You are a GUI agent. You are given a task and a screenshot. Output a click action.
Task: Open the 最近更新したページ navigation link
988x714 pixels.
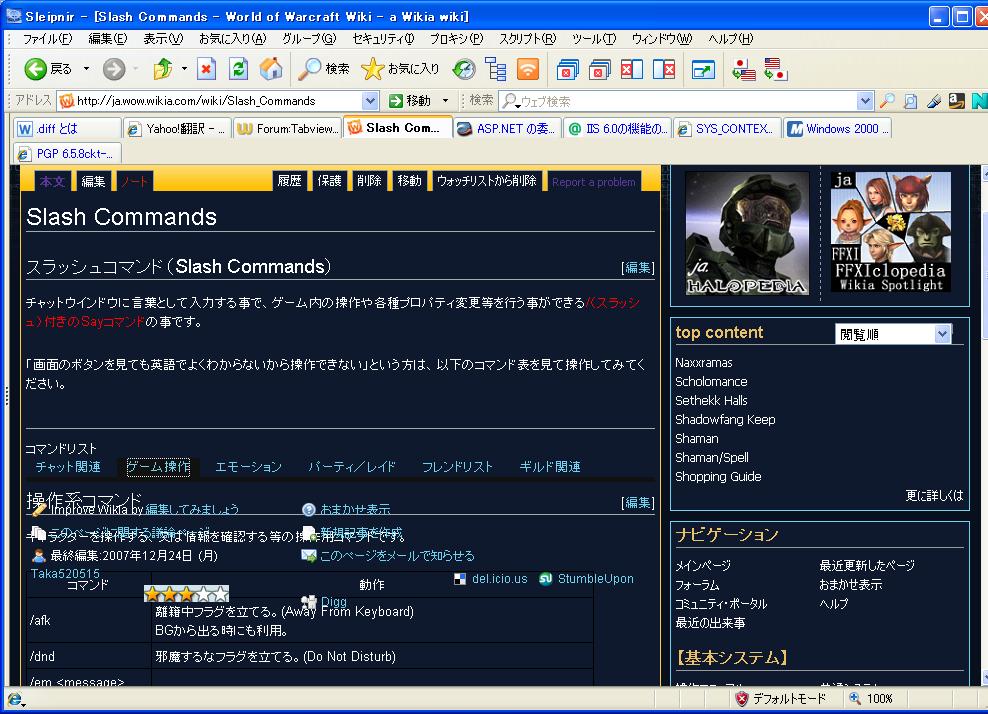pyautogui.click(x=867, y=566)
